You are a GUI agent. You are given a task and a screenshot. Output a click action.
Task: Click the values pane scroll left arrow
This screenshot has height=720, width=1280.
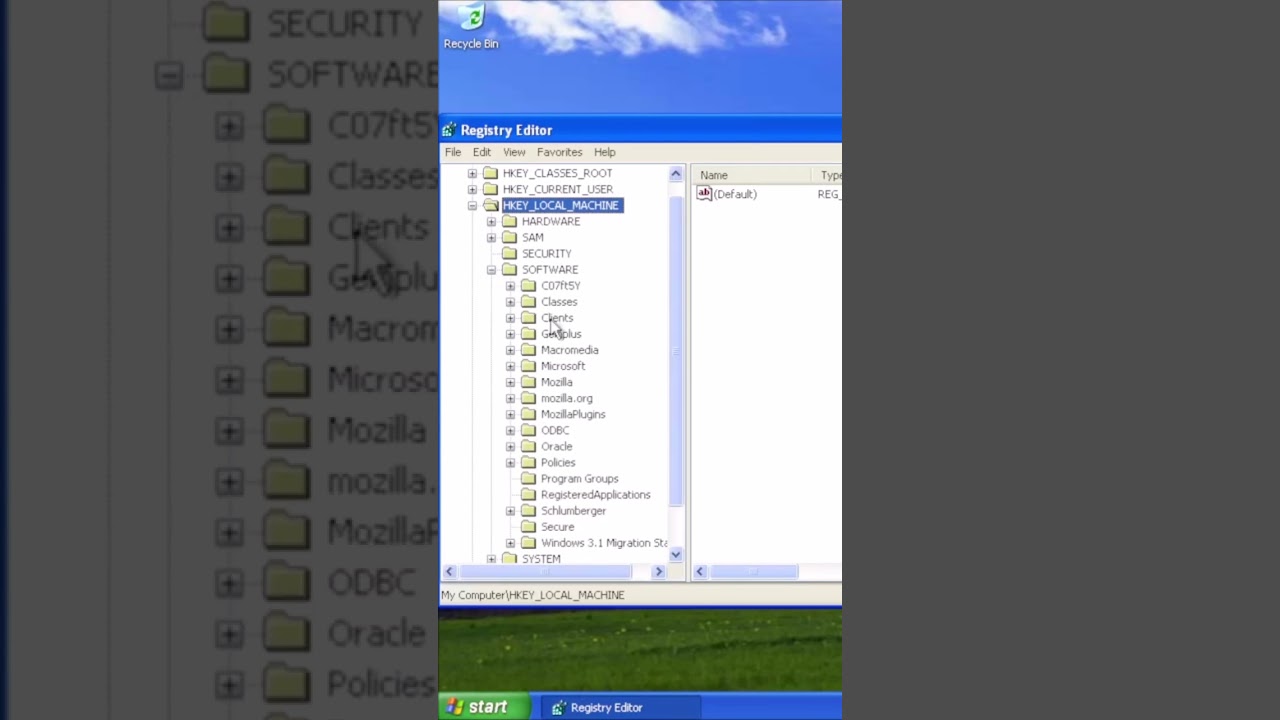point(700,571)
